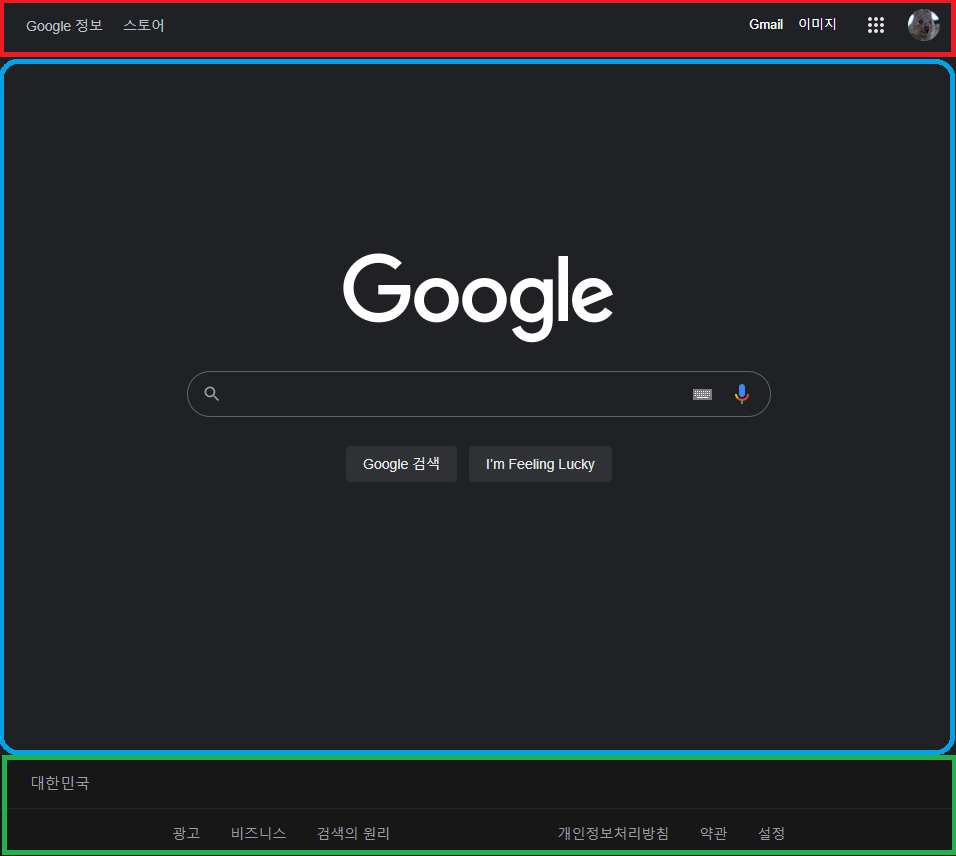
Task: Click the 대한민국 region text
Action: coord(60,783)
